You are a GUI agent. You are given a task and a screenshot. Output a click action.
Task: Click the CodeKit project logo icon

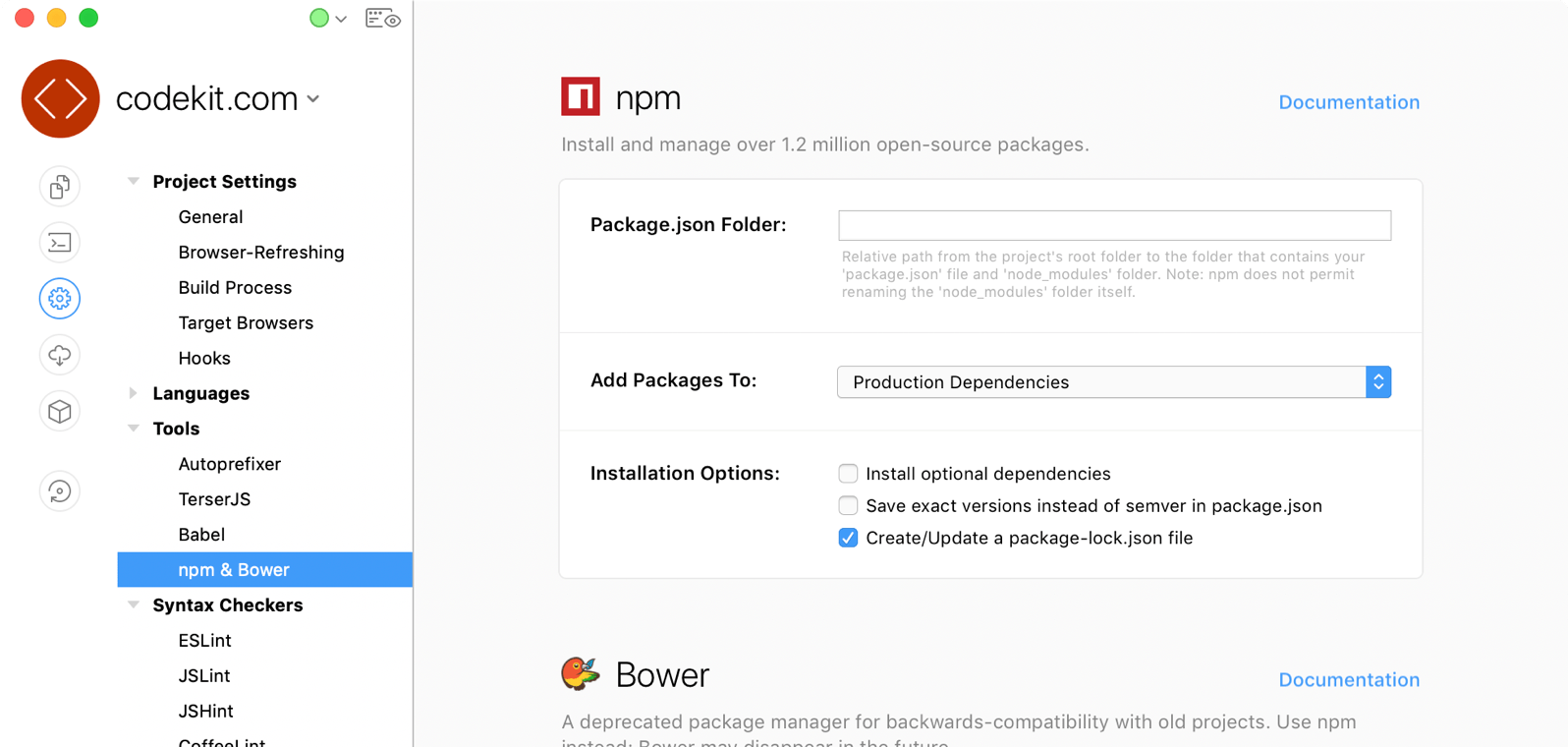point(61,99)
